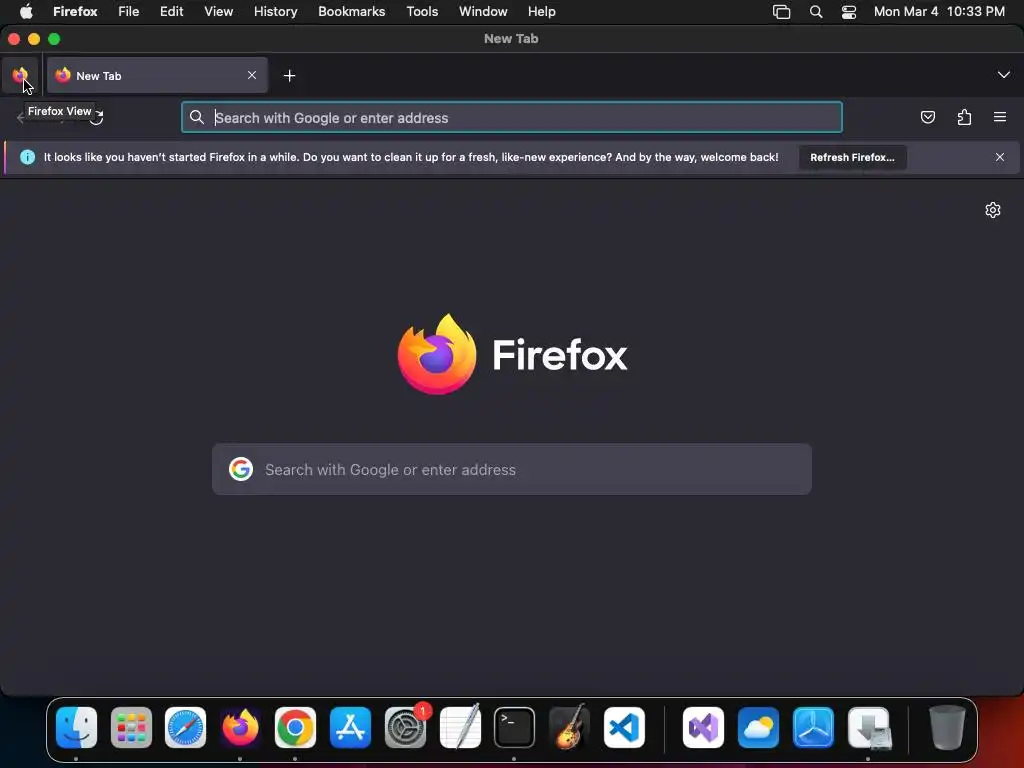This screenshot has height=768, width=1024.
Task: Open Launchpad from the Dock
Action: pyautogui.click(x=131, y=727)
